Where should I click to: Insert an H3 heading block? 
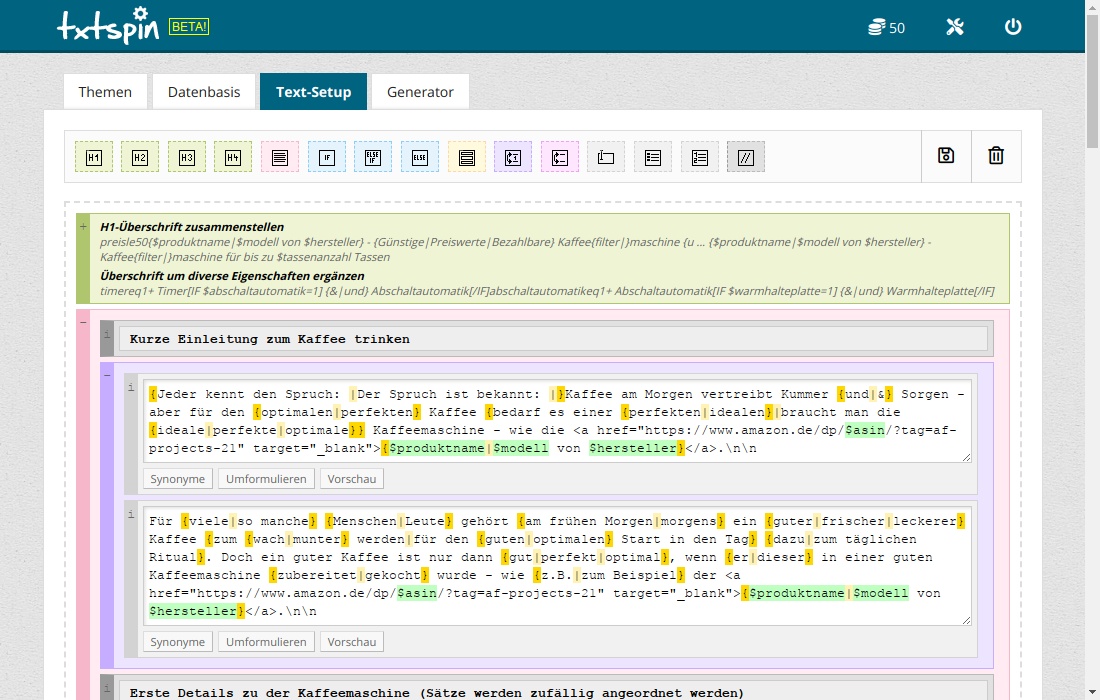point(187,157)
